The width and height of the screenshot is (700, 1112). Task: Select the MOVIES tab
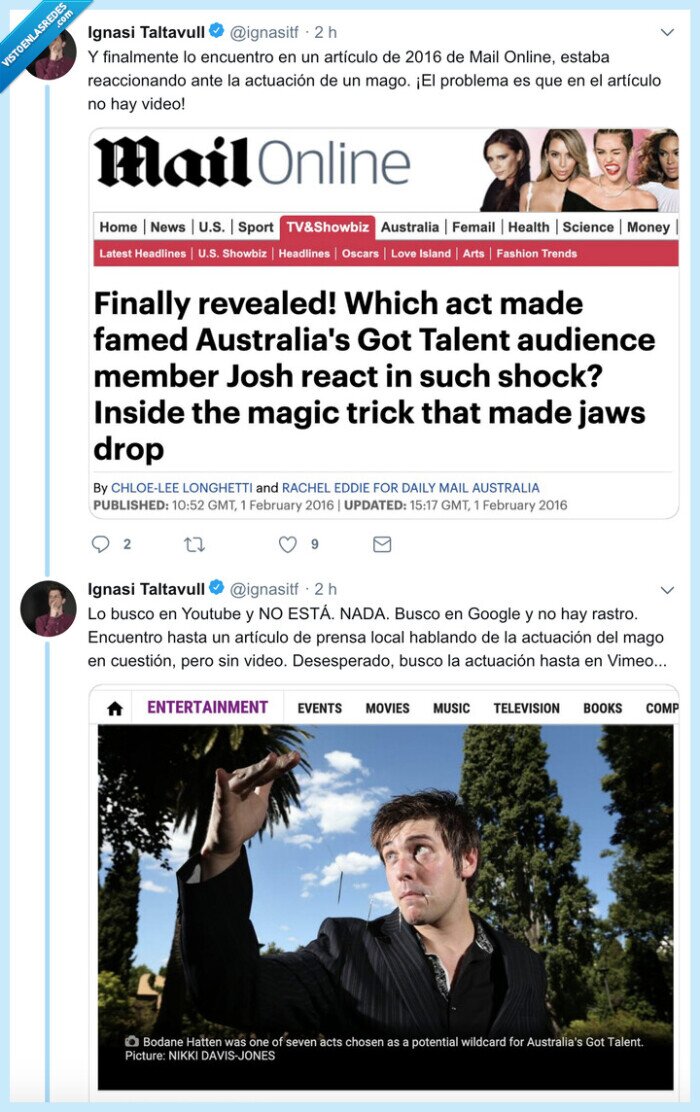click(x=387, y=708)
